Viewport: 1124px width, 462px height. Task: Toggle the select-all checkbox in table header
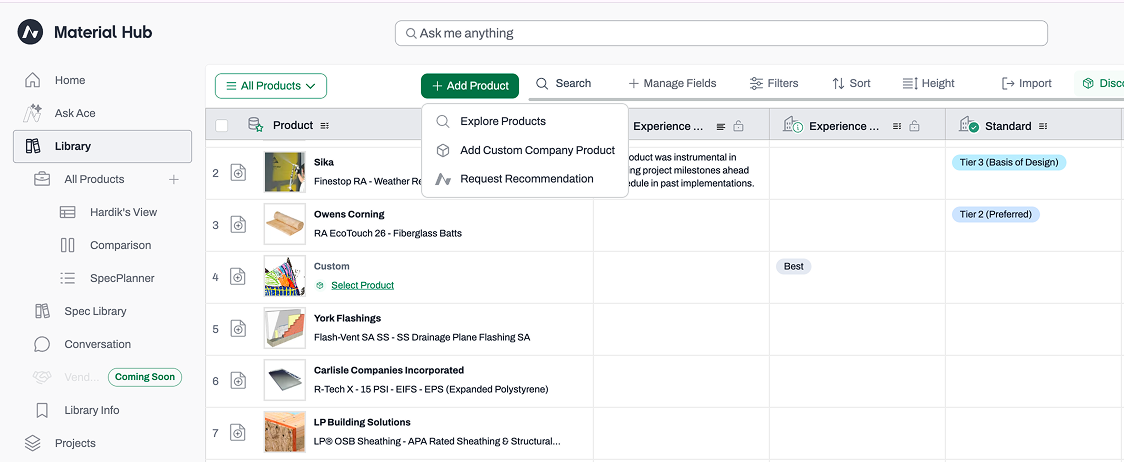click(x=222, y=126)
